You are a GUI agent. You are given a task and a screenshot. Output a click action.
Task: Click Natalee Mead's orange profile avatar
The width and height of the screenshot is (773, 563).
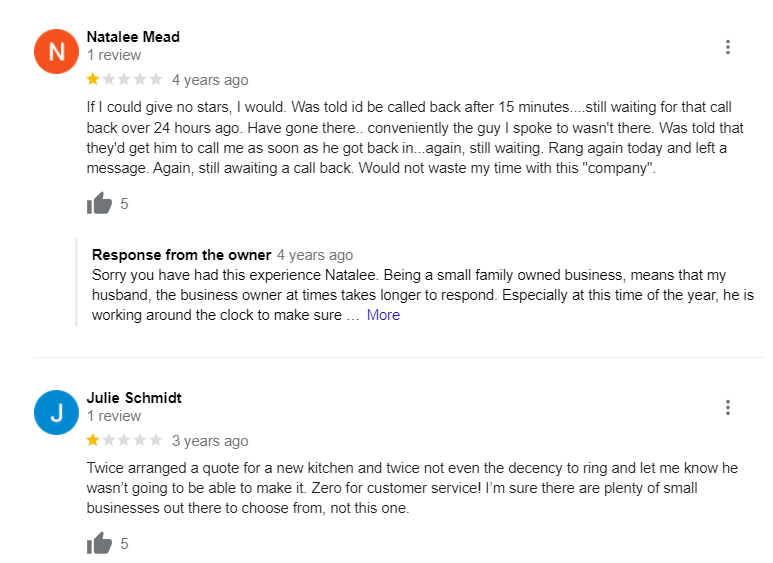click(x=56, y=52)
